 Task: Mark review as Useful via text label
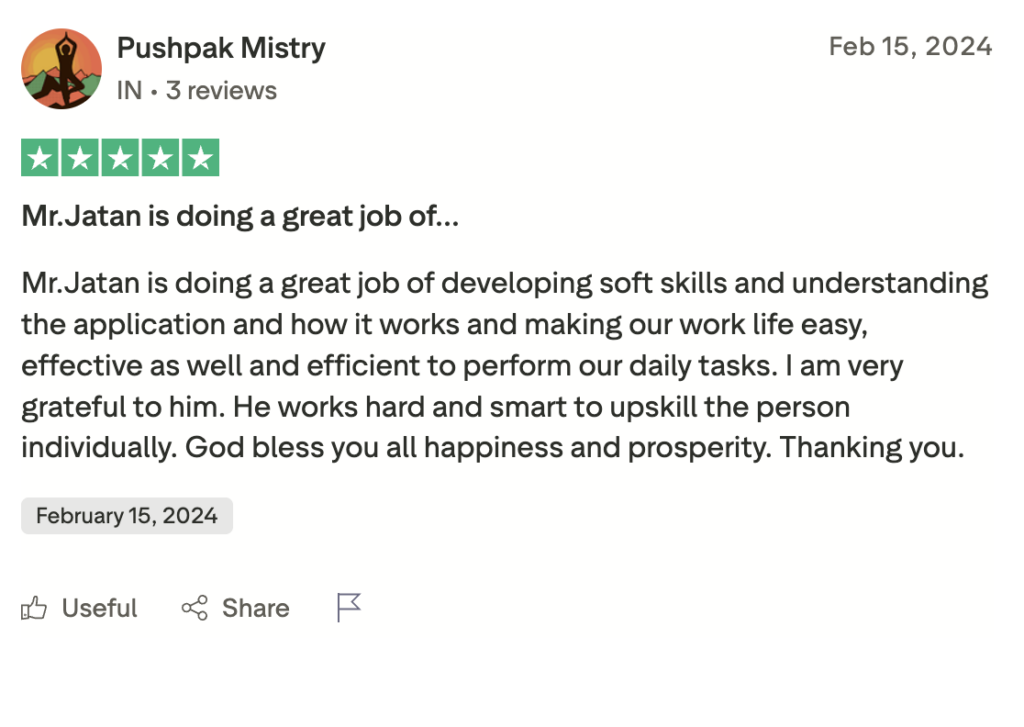(99, 608)
